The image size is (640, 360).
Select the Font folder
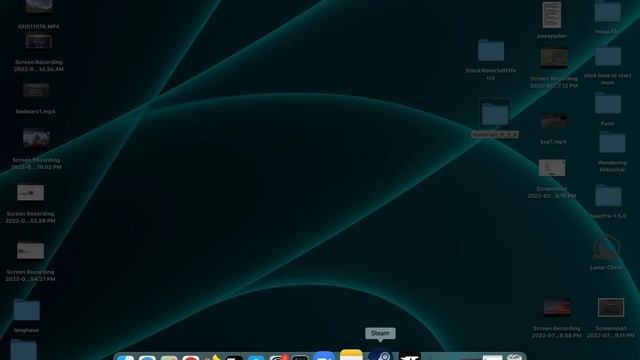click(x=608, y=103)
